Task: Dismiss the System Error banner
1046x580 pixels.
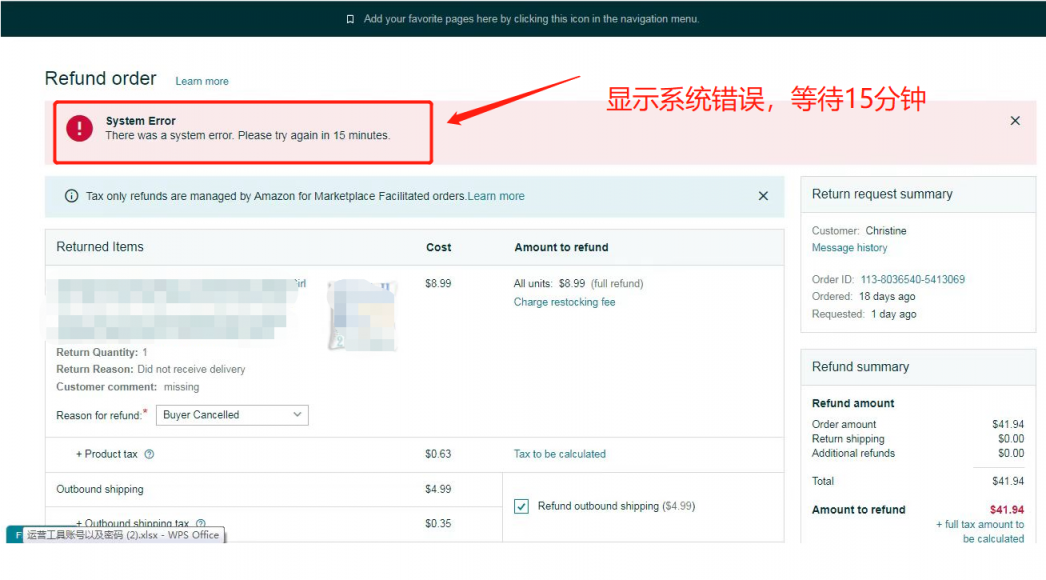Action: (1015, 121)
